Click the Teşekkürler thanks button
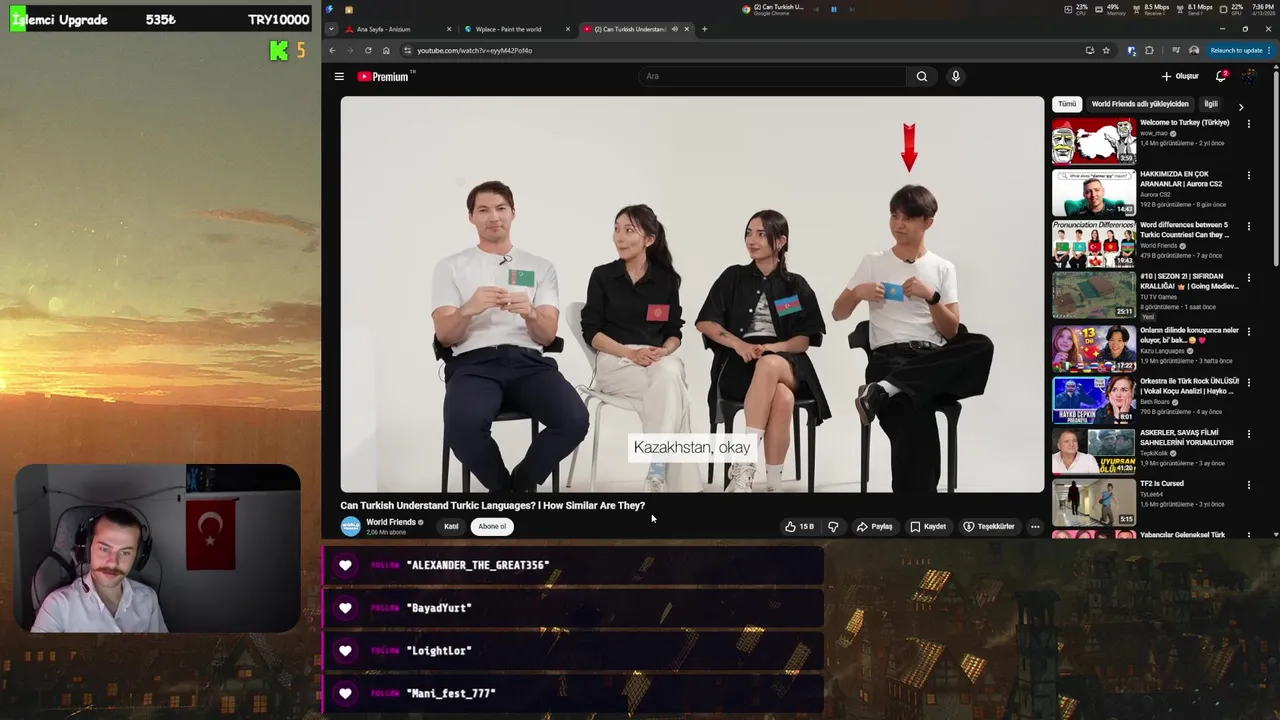This screenshot has height=720, width=1280. pos(989,526)
